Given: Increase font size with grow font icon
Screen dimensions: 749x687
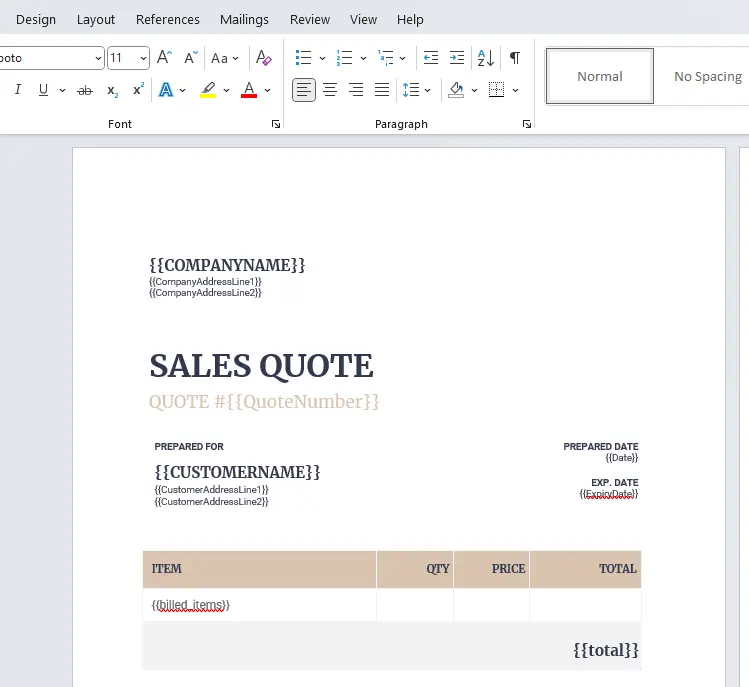Looking at the screenshot, I should [165, 58].
